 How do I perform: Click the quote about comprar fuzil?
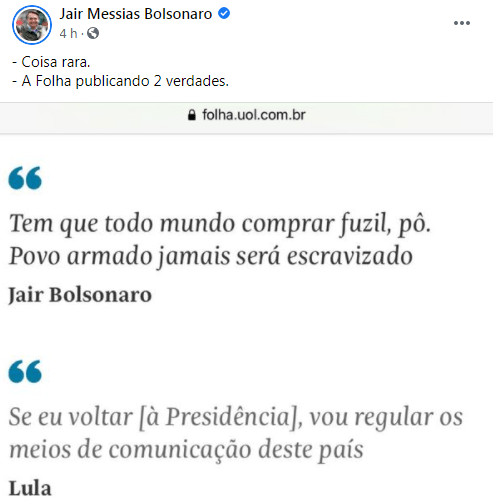(x=220, y=223)
